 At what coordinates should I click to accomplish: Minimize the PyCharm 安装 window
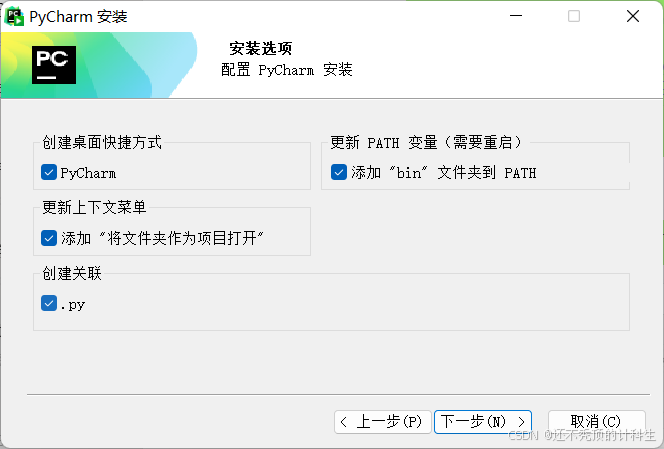coord(515,16)
